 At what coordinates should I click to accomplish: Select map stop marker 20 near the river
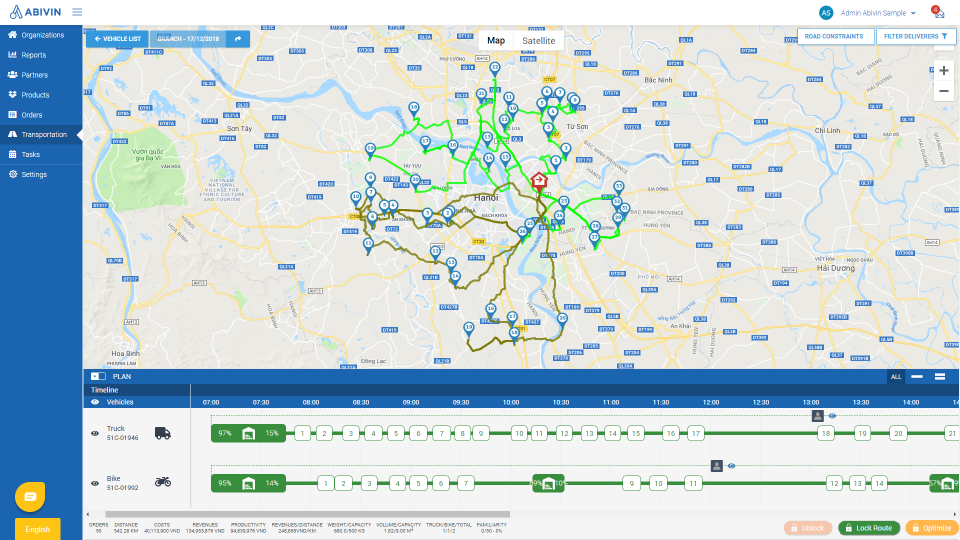[562, 320]
